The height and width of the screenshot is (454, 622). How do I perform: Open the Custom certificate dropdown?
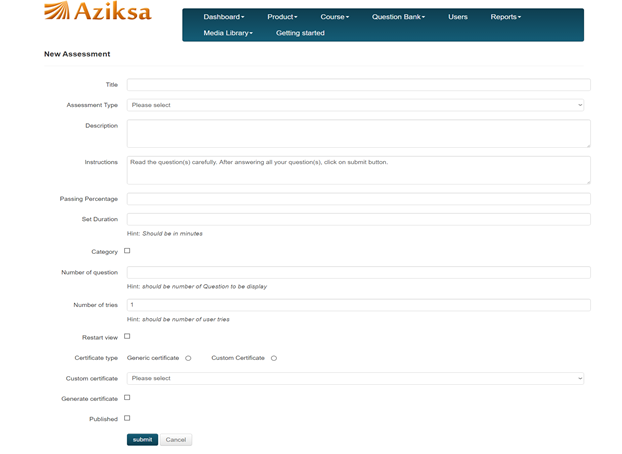(x=355, y=379)
